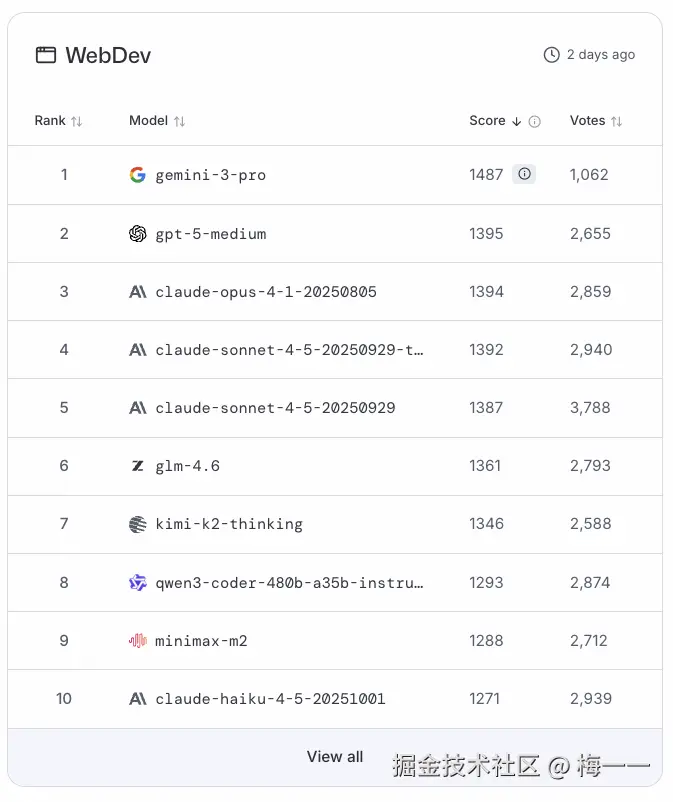Click the info badge next to score 1487

click(x=524, y=174)
